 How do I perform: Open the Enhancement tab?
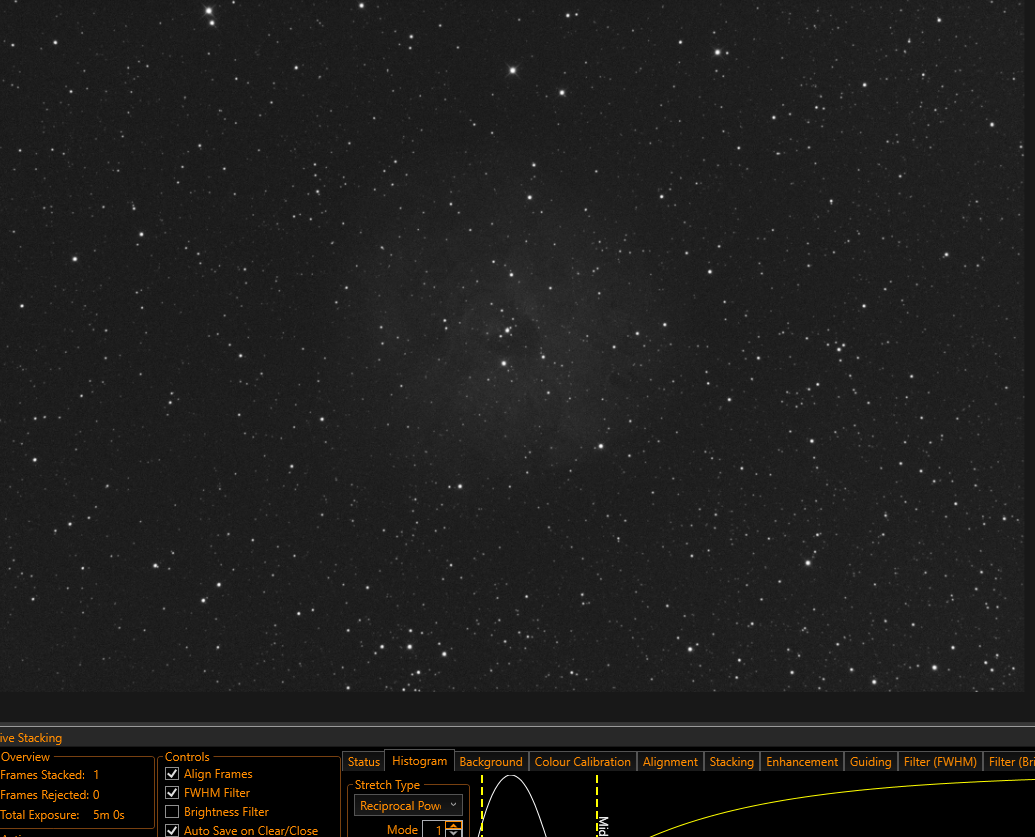click(802, 762)
